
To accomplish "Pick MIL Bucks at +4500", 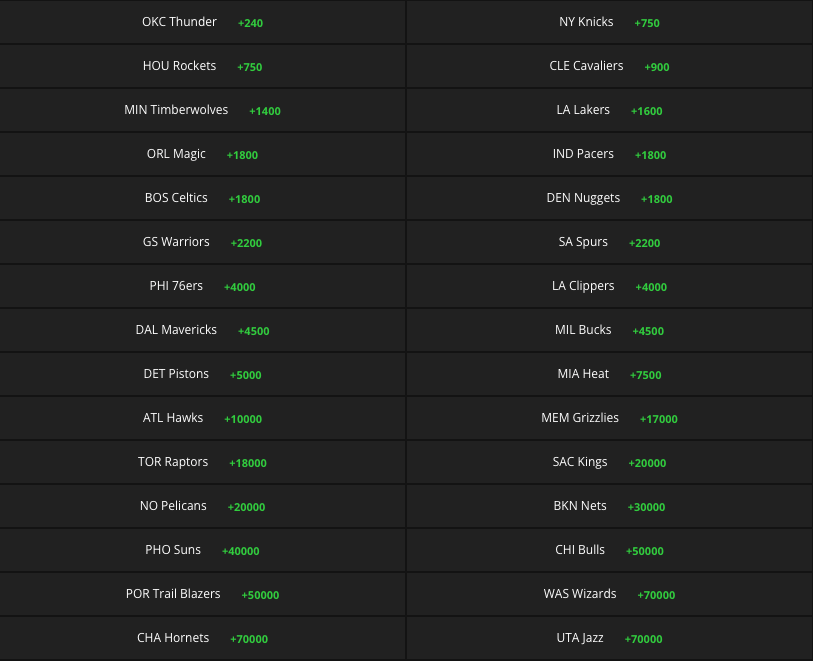I will 609,331.
